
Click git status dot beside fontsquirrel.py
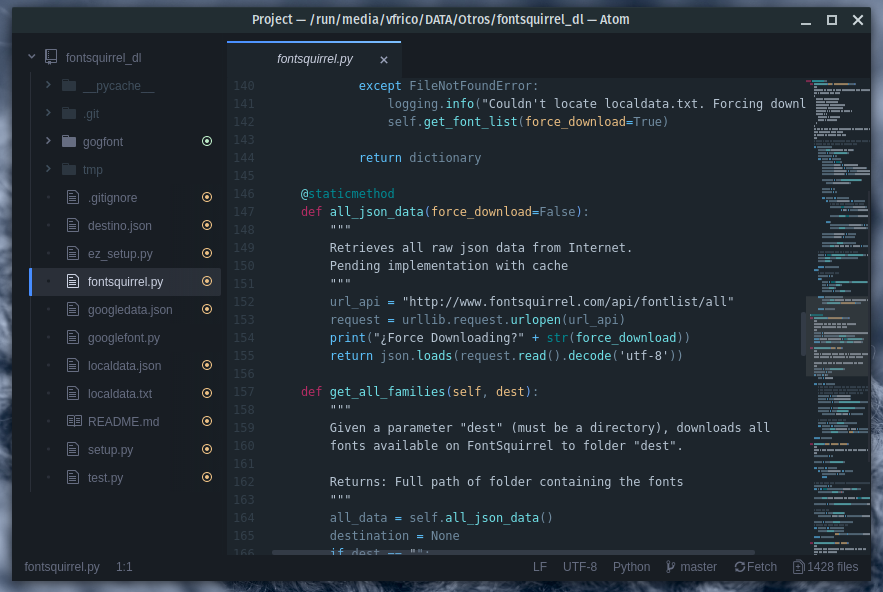[207, 281]
